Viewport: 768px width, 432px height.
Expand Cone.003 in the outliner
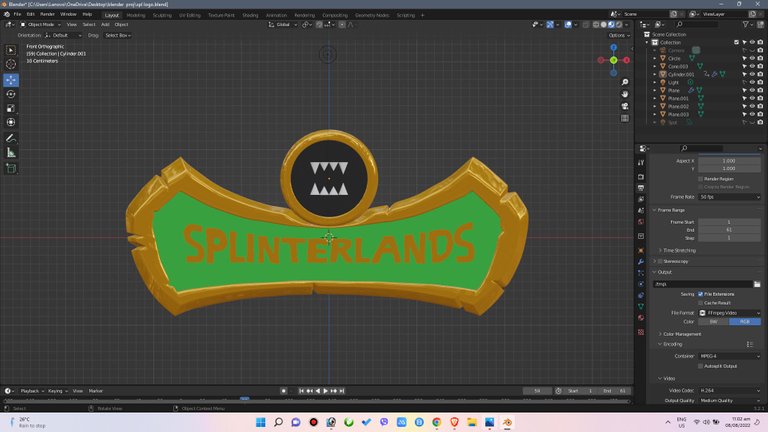(x=655, y=67)
